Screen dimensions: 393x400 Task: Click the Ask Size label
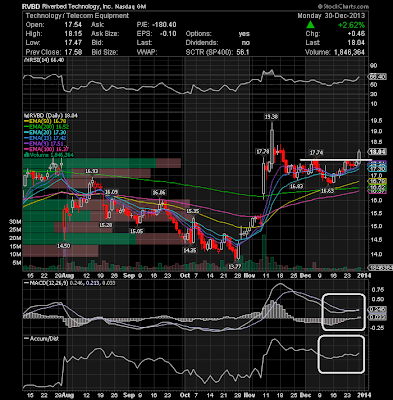coord(104,34)
